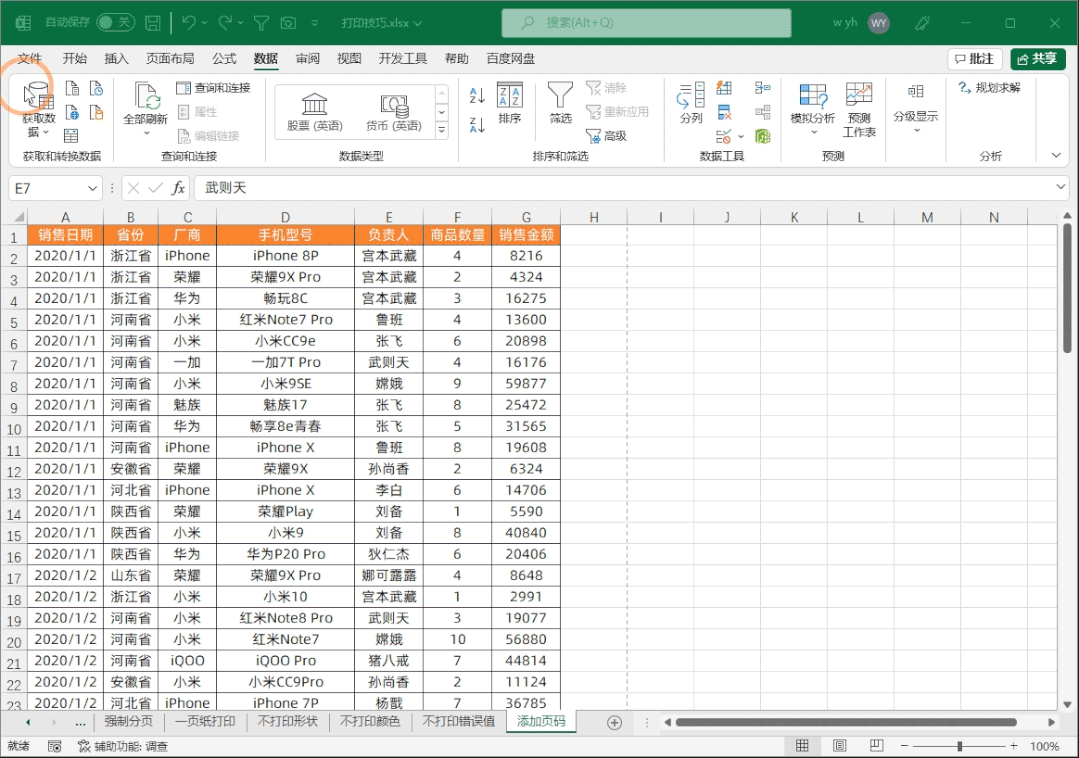This screenshot has width=1079, height=758.
Task: Click the zoom slider handle
Action: coord(959,746)
